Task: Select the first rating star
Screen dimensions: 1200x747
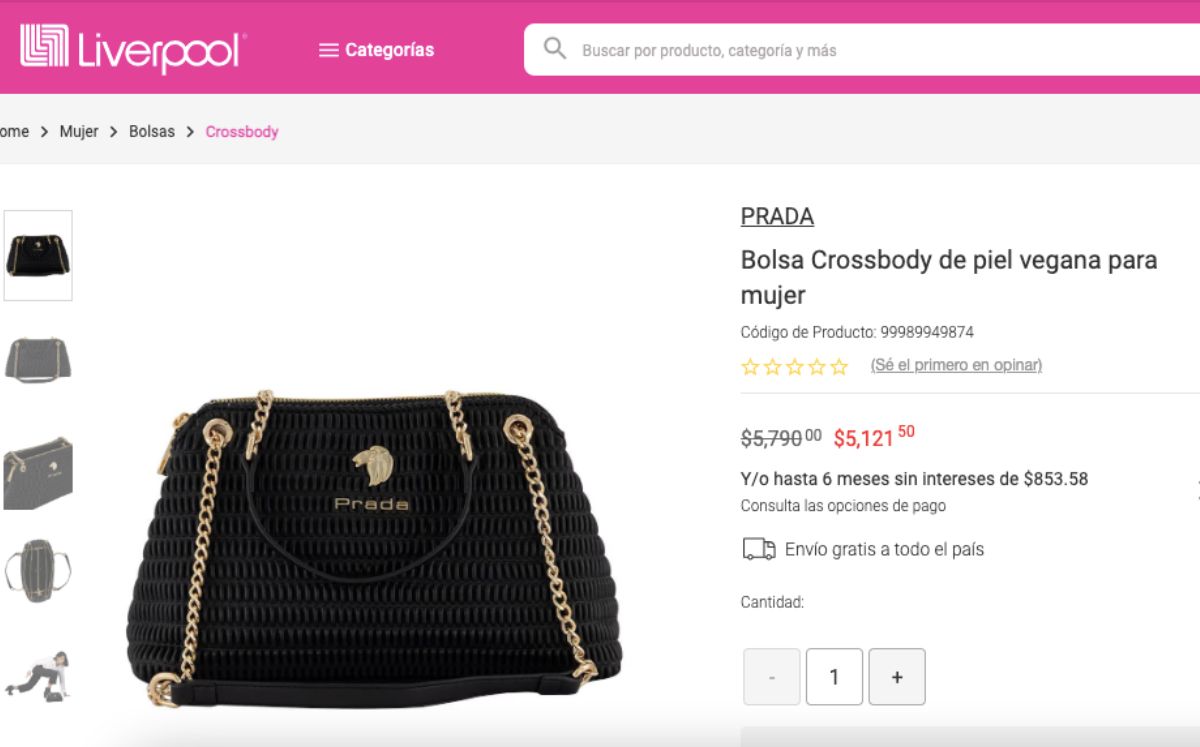Action: point(748,367)
